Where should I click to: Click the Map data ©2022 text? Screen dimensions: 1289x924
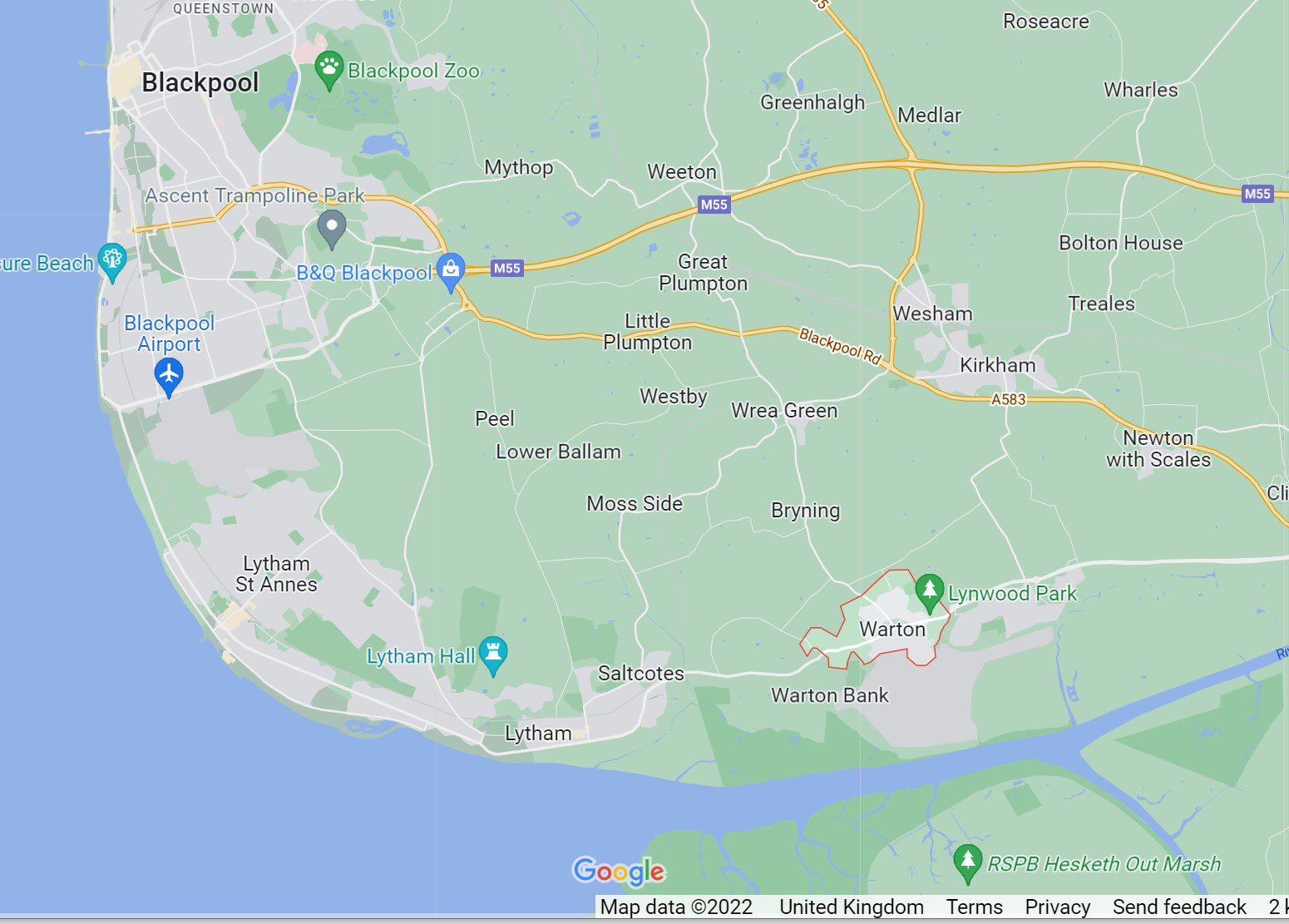[x=675, y=907]
